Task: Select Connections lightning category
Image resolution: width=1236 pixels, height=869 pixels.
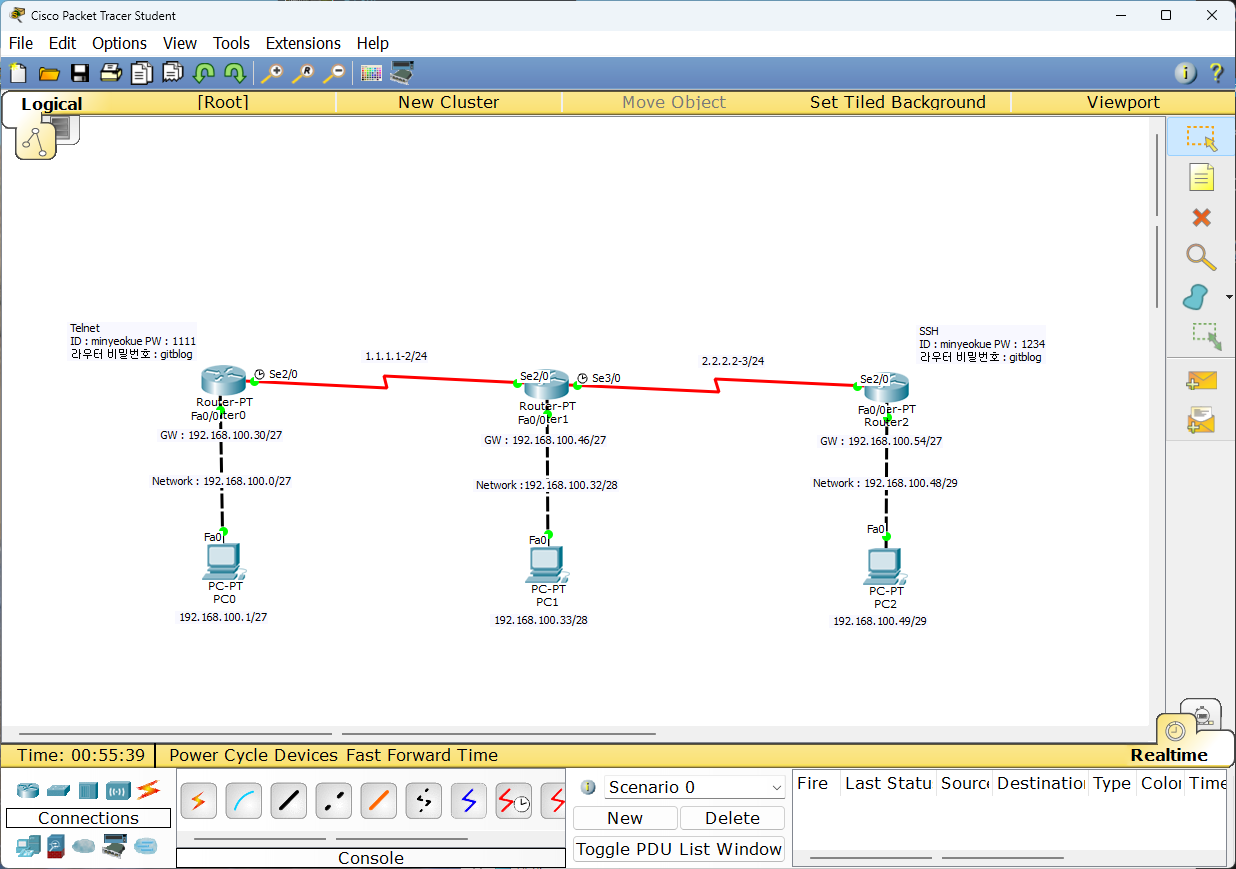Action: tap(148, 790)
